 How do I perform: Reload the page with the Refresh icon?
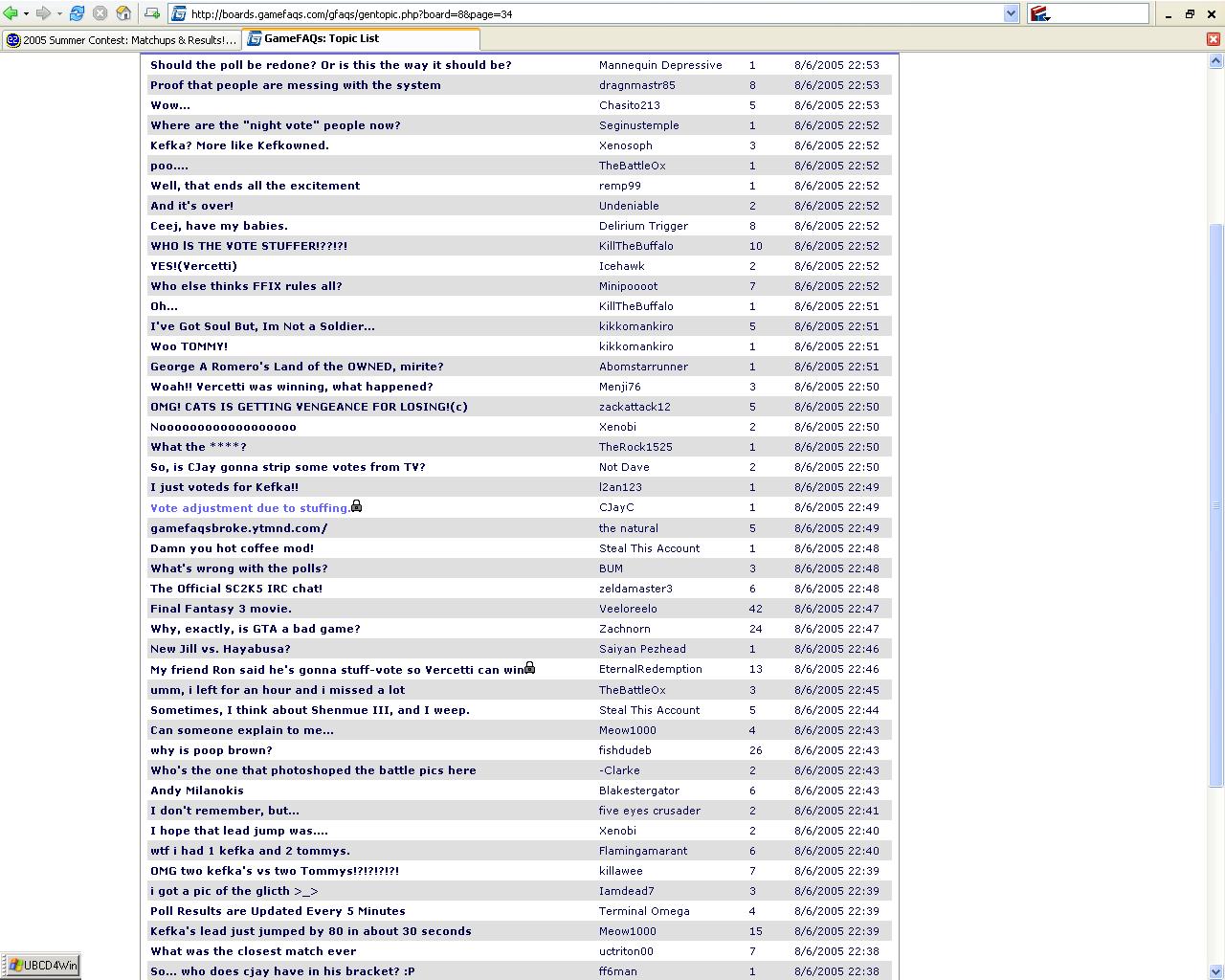[78, 13]
